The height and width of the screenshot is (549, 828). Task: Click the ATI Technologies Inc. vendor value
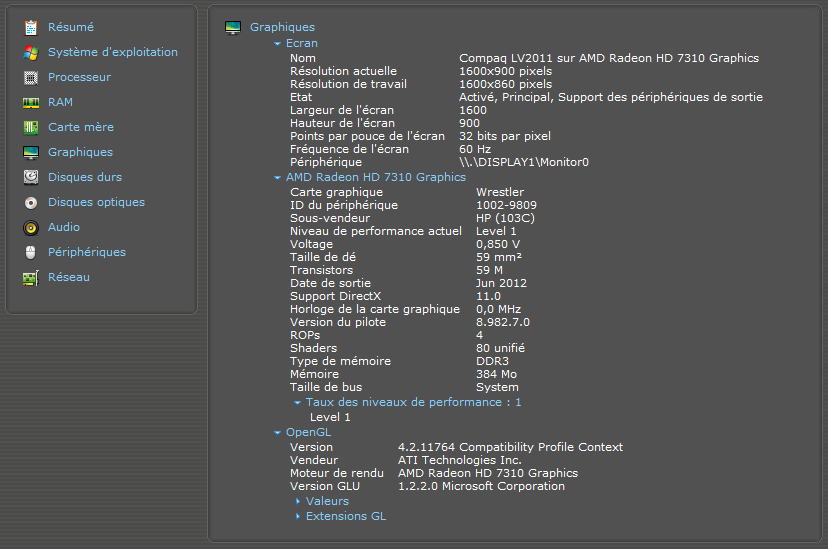pos(459,460)
